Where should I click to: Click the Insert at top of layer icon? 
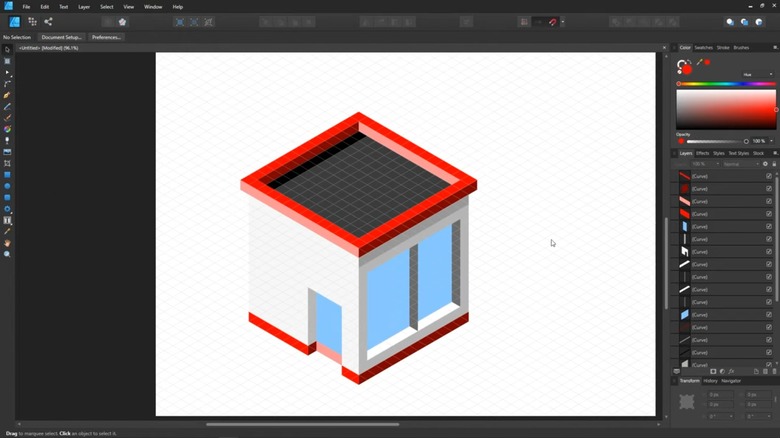click(744, 22)
